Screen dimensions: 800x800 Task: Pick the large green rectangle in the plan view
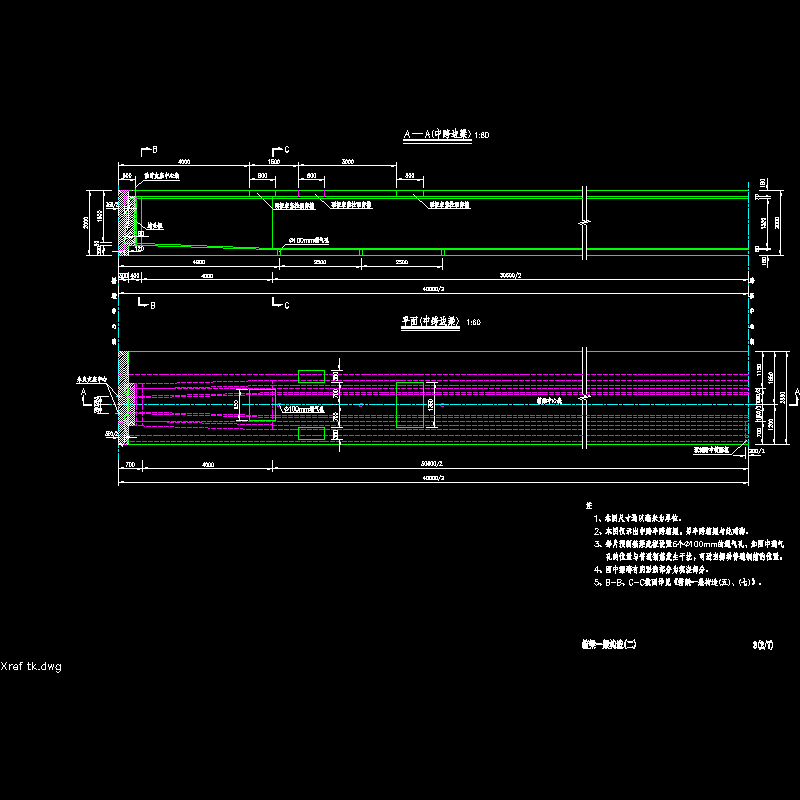coord(410,405)
